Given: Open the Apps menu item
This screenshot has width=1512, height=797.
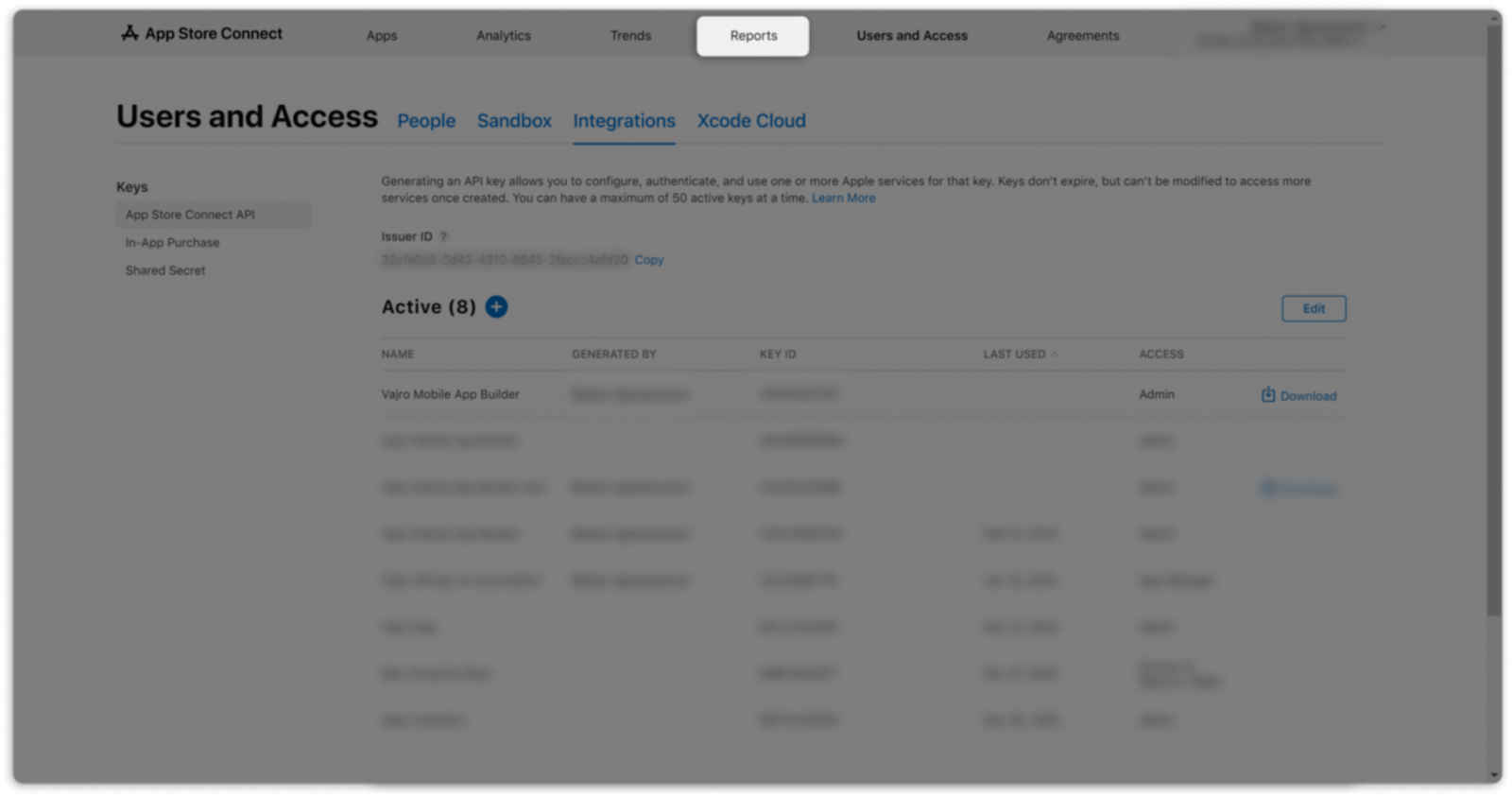Looking at the screenshot, I should click(x=382, y=36).
